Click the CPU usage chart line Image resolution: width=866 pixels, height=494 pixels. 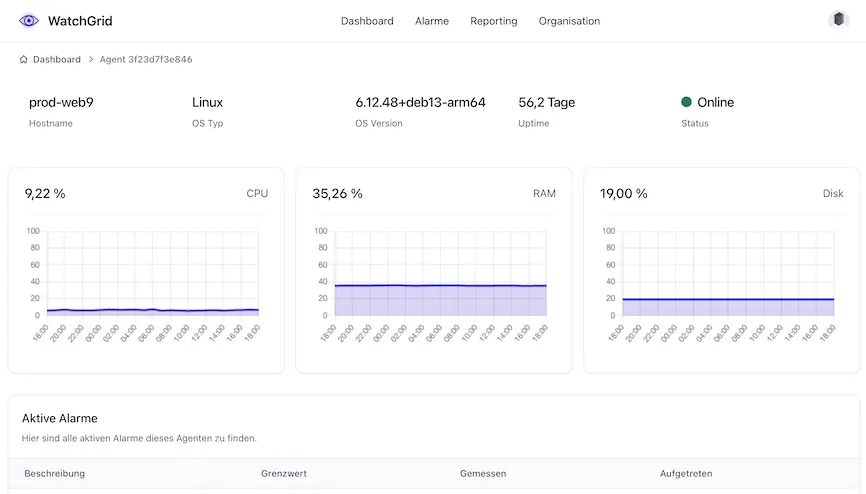(x=152, y=310)
